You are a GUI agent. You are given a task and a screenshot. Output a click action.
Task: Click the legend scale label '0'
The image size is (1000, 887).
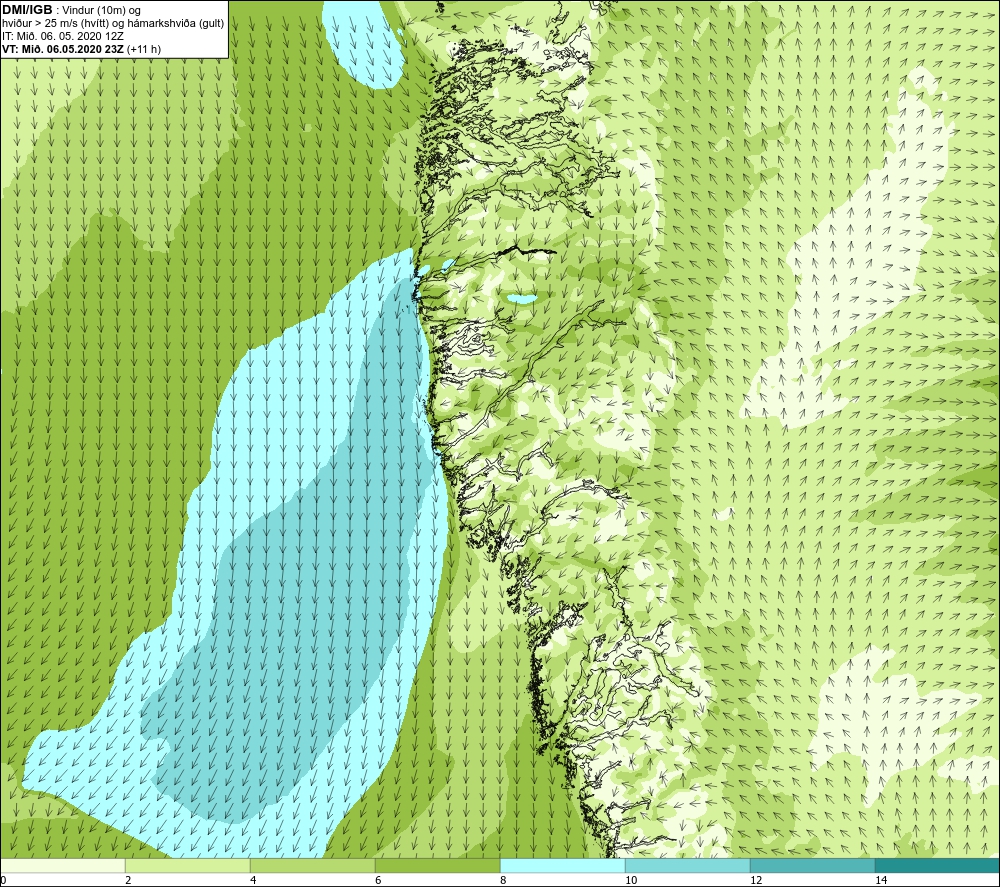[3, 880]
